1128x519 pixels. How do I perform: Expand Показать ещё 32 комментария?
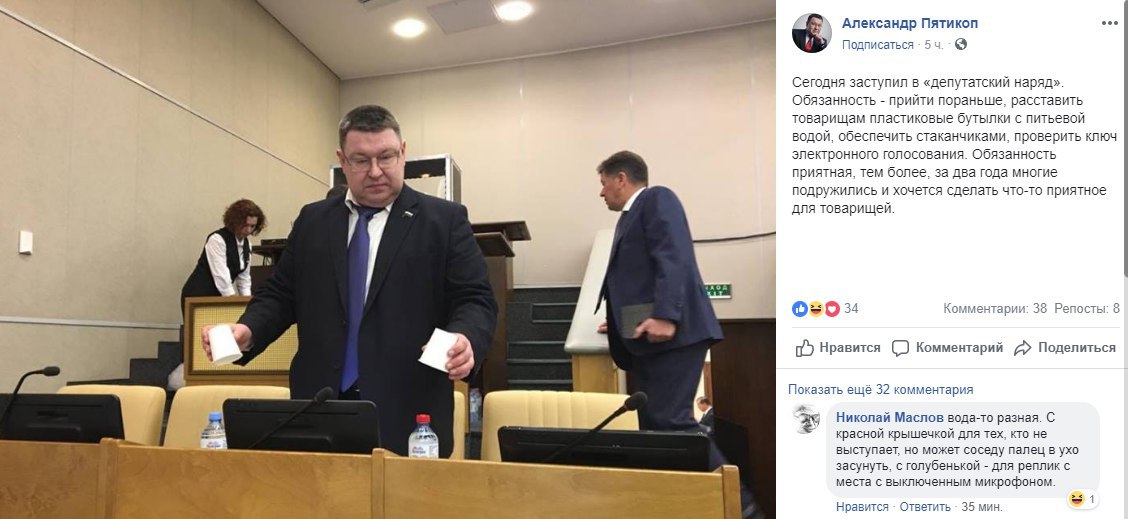(881, 389)
